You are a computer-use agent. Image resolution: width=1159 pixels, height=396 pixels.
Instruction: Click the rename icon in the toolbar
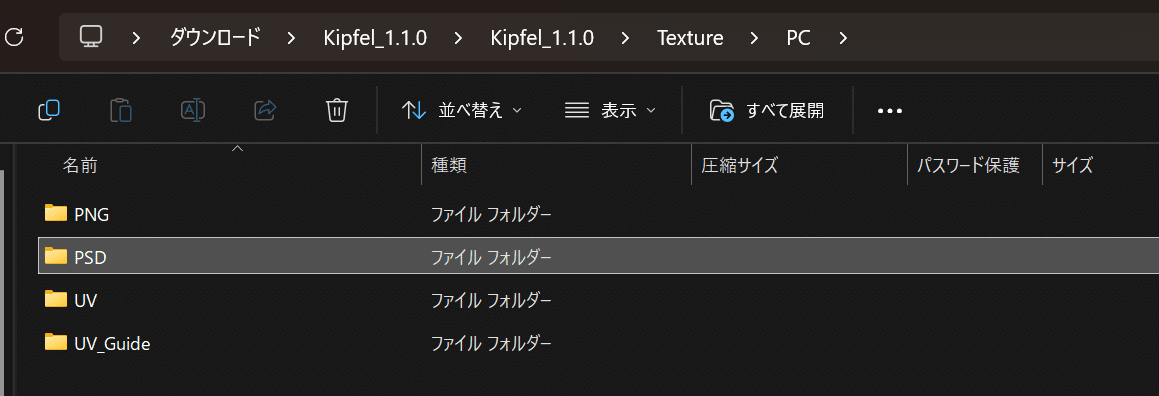click(193, 111)
